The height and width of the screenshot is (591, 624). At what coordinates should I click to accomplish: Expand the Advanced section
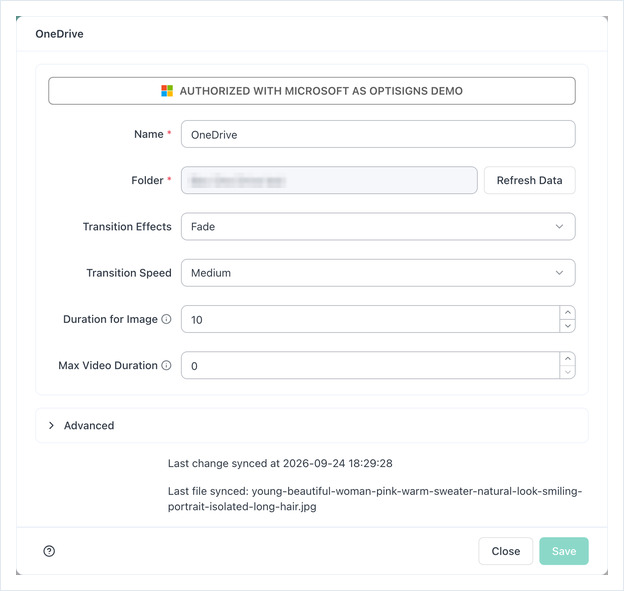312,425
